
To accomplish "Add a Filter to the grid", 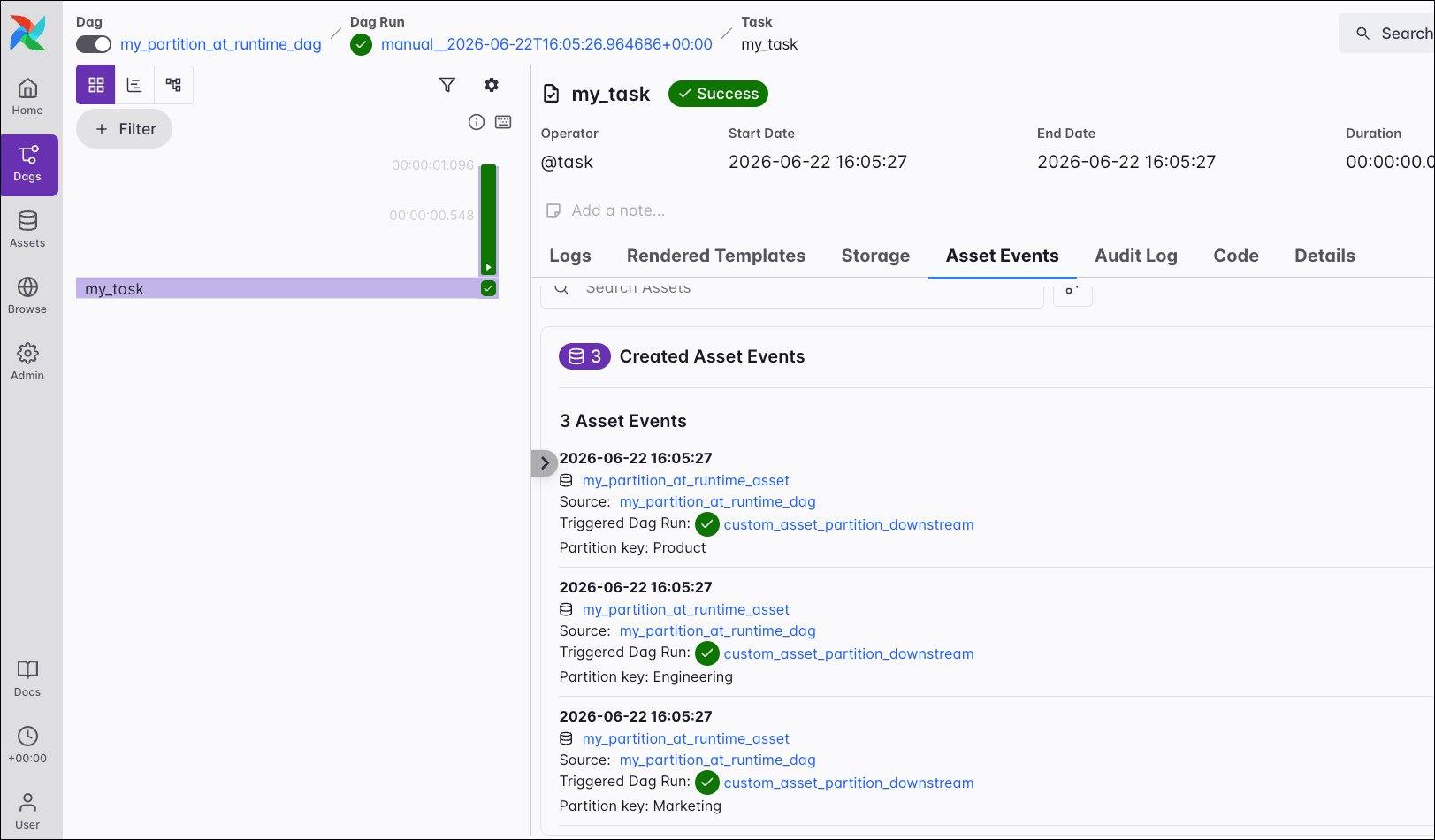I will (x=124, y=129).
